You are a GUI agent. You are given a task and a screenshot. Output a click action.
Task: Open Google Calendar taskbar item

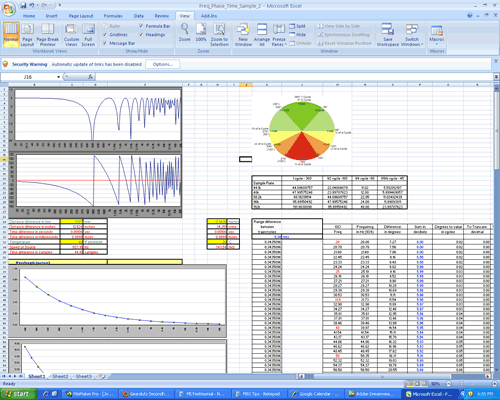[x=315, y=394]
